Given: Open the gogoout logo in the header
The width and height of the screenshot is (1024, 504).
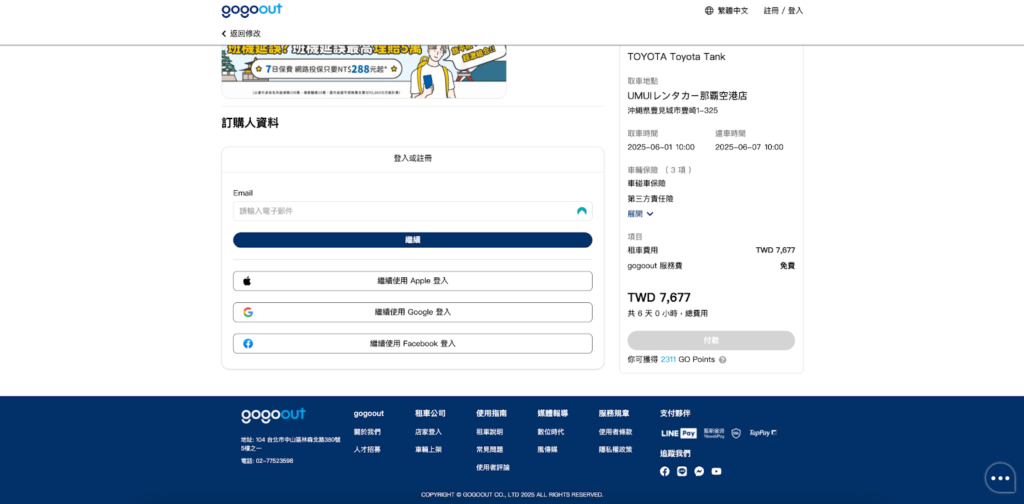Looking at the screenshot, I should click(x=251, y=10).
